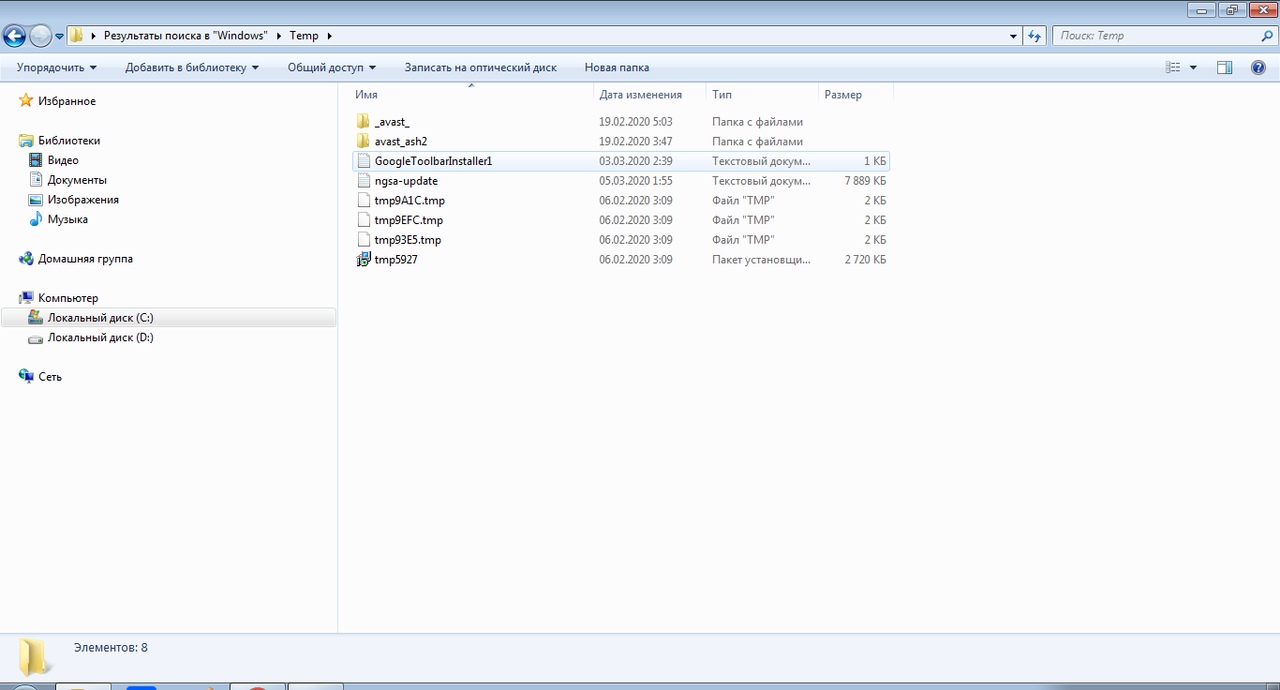Expand the arrow after 'Temp' breadcrumb

328,36
